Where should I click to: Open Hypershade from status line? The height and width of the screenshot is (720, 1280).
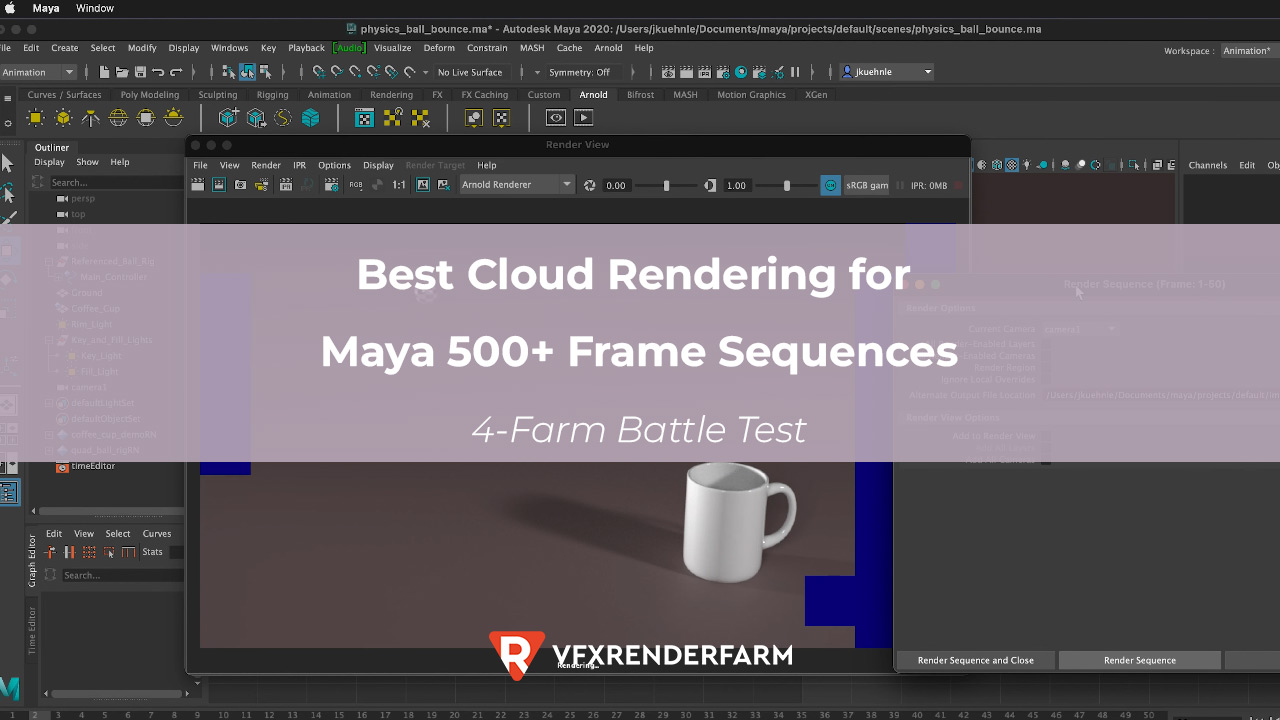741,72
